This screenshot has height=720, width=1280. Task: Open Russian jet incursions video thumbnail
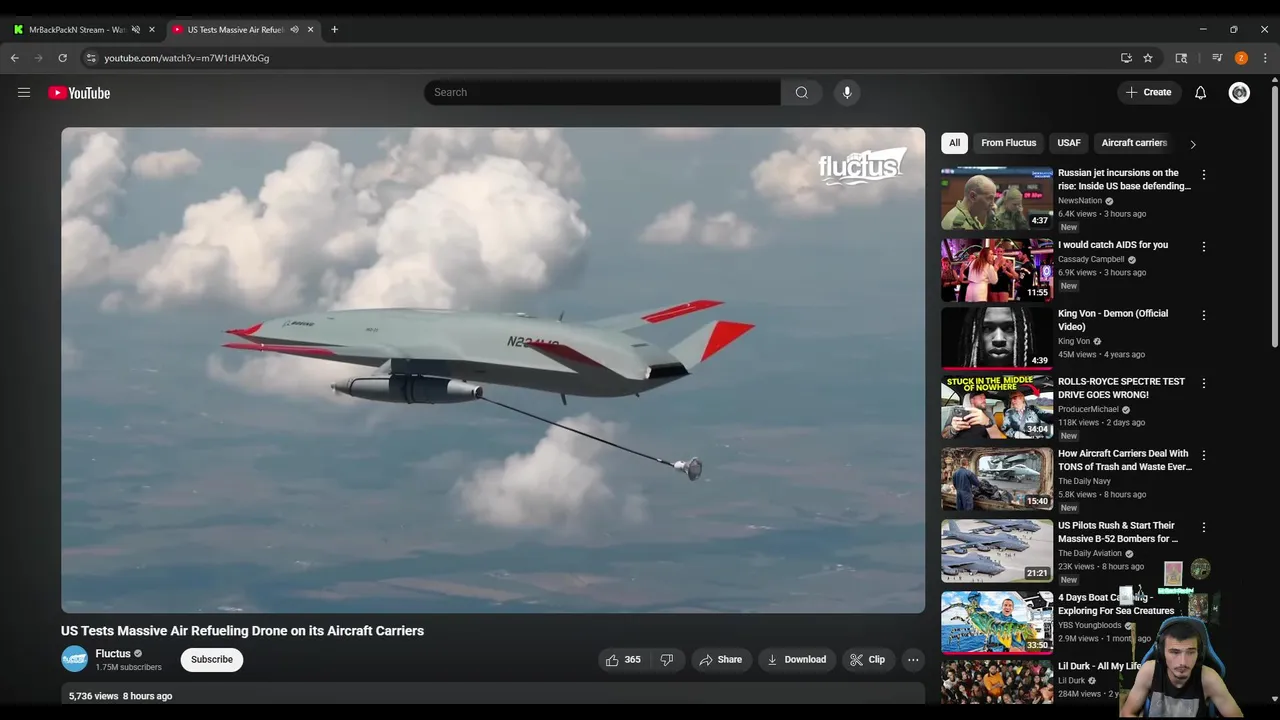[997, 198]
